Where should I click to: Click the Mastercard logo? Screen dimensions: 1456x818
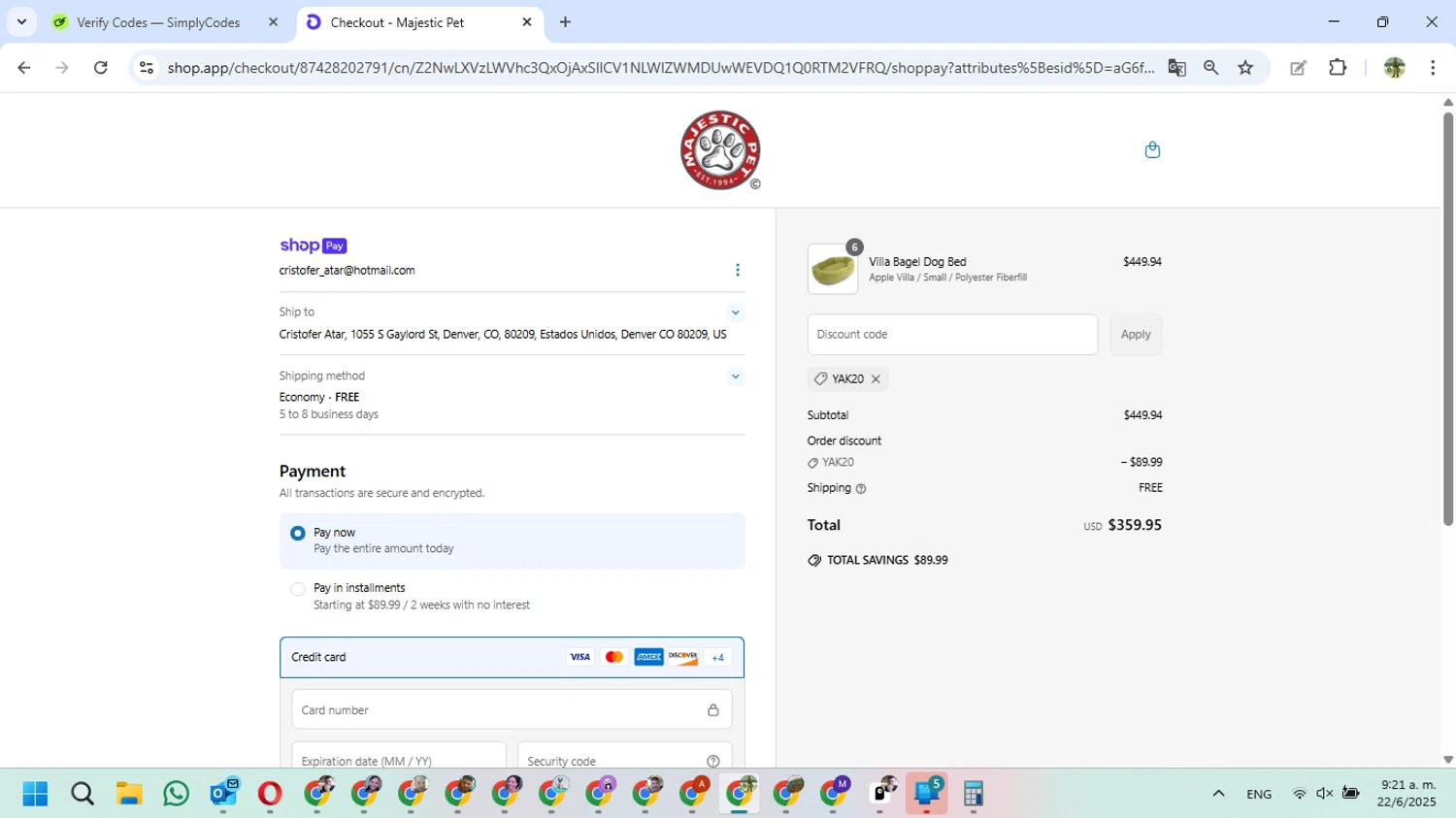pos(613,657)
